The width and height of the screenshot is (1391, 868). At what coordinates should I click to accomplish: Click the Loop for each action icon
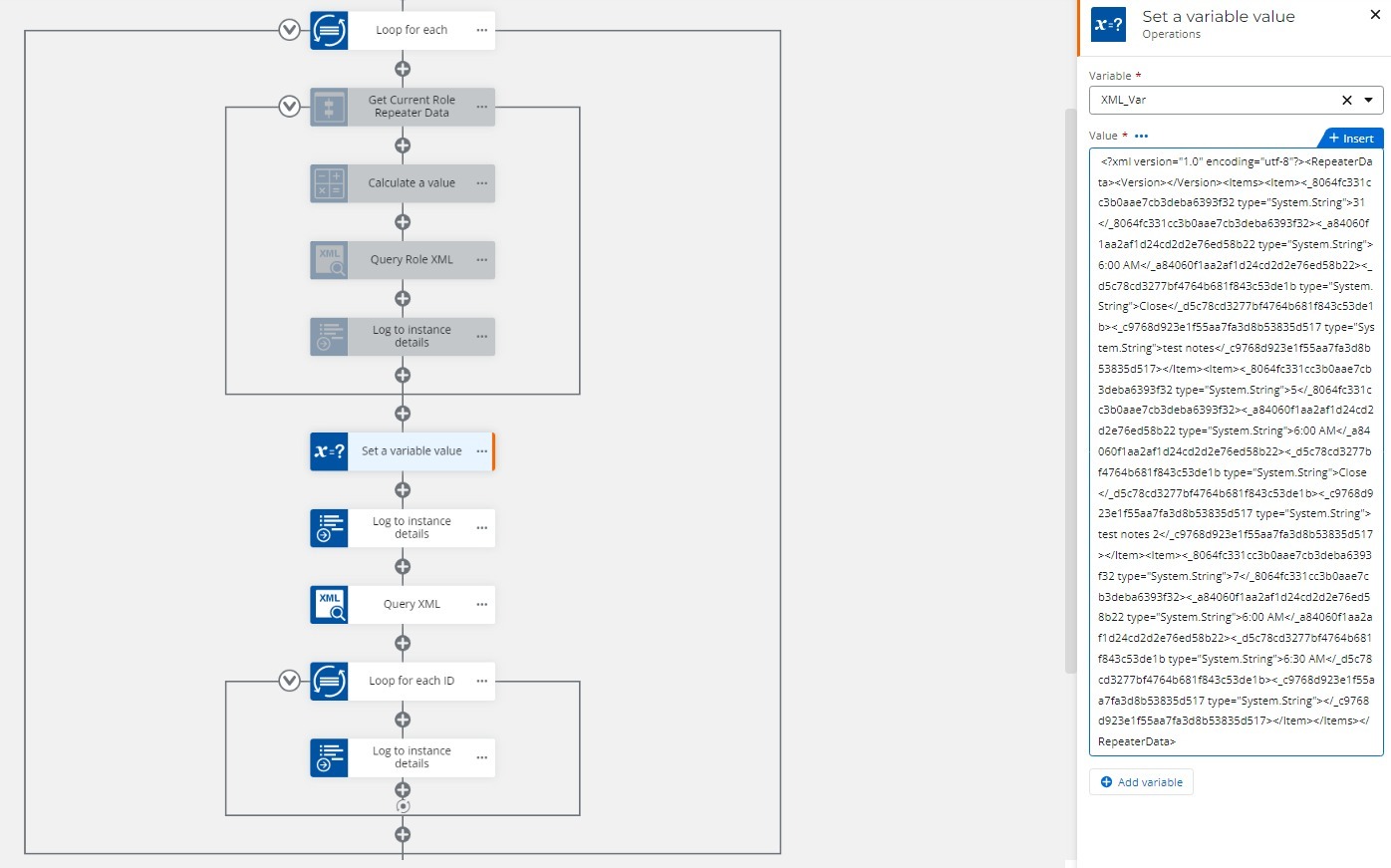coord(329,30)
